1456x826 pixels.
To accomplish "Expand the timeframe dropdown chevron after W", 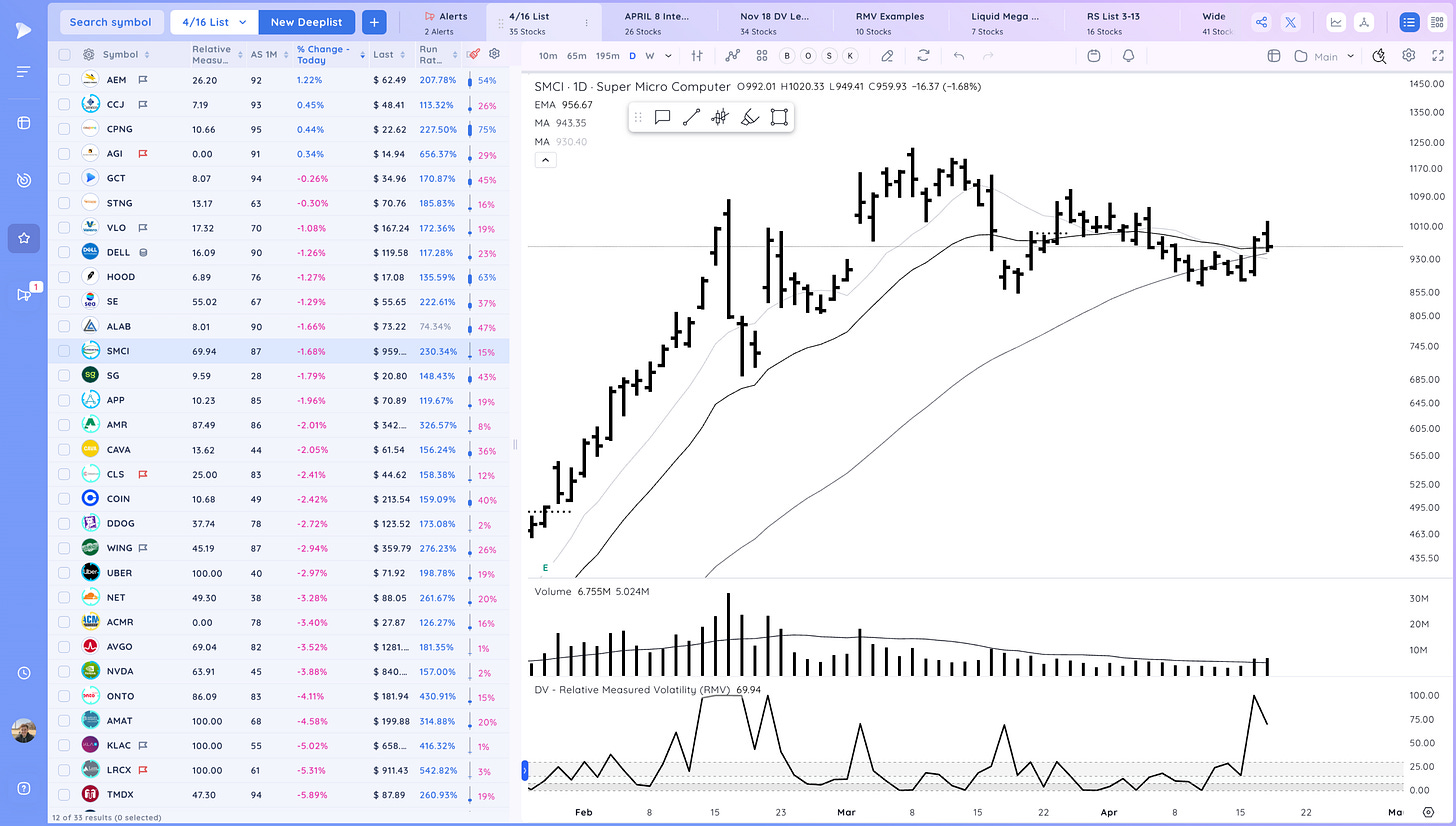I will [x=669, y=56].
